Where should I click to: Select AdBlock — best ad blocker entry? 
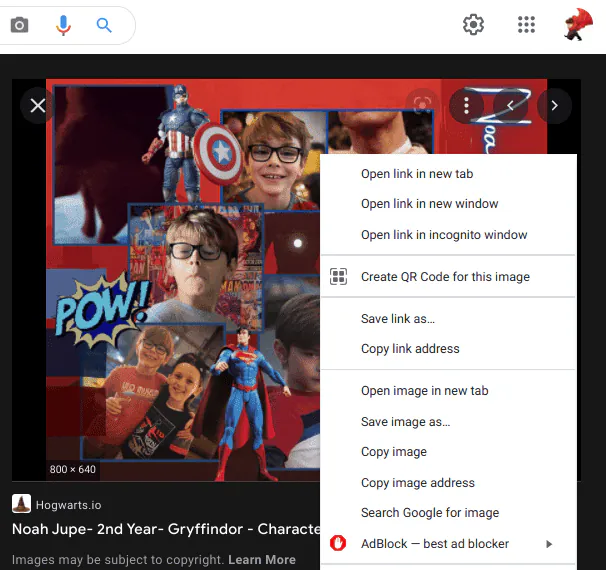tap(448, 544)
